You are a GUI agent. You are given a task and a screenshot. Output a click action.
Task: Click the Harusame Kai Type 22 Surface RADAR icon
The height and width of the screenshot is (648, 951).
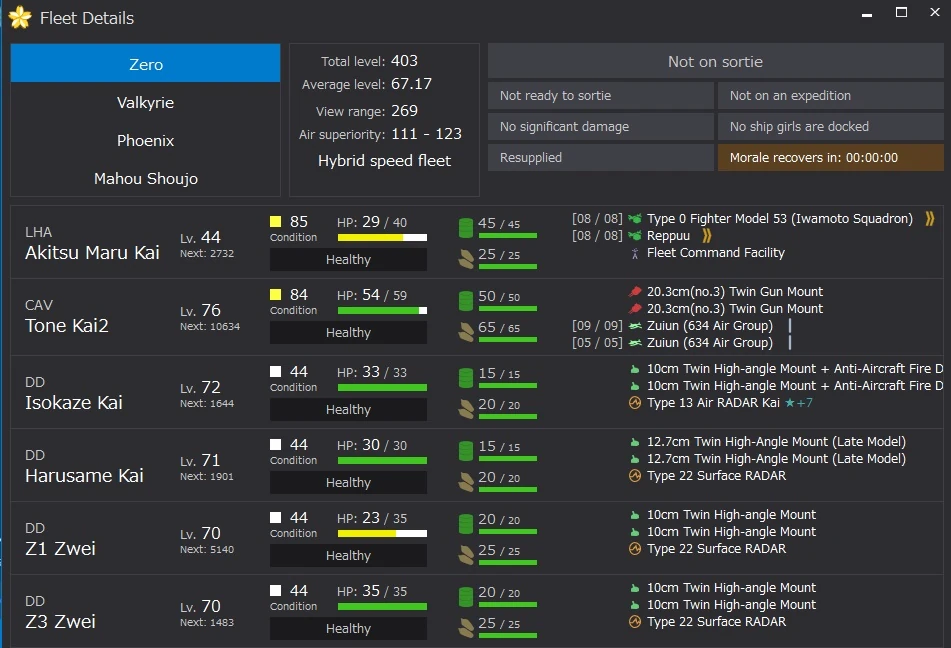634,476
